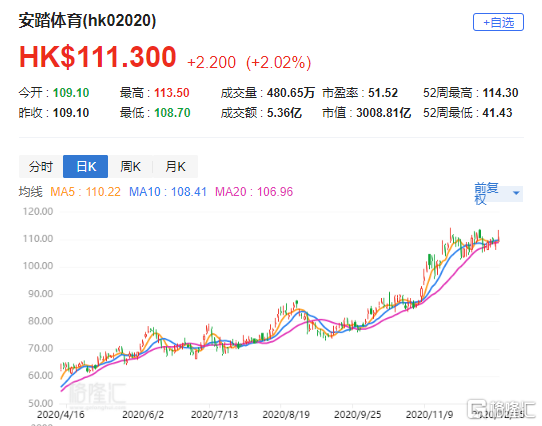Click the 2020/4/16 date axis label
This screenshot has height=426, width=542.
(x=61, y=414)
